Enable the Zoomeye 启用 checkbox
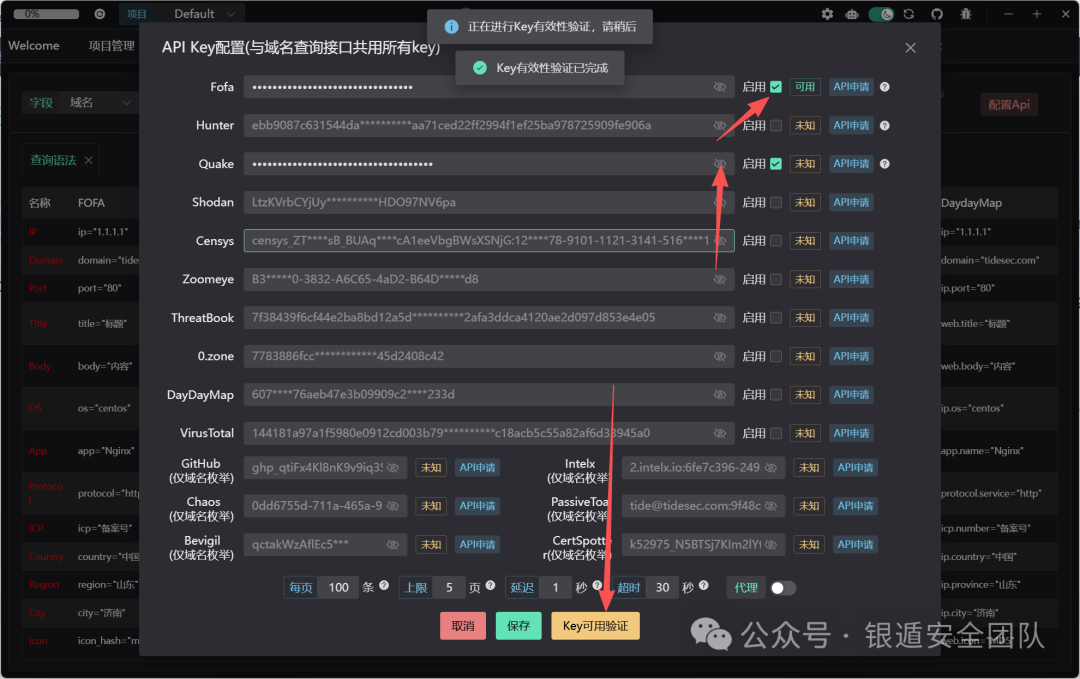This screenshot has width=1080, height=679. pyautogui.click(x=776, y=279)
